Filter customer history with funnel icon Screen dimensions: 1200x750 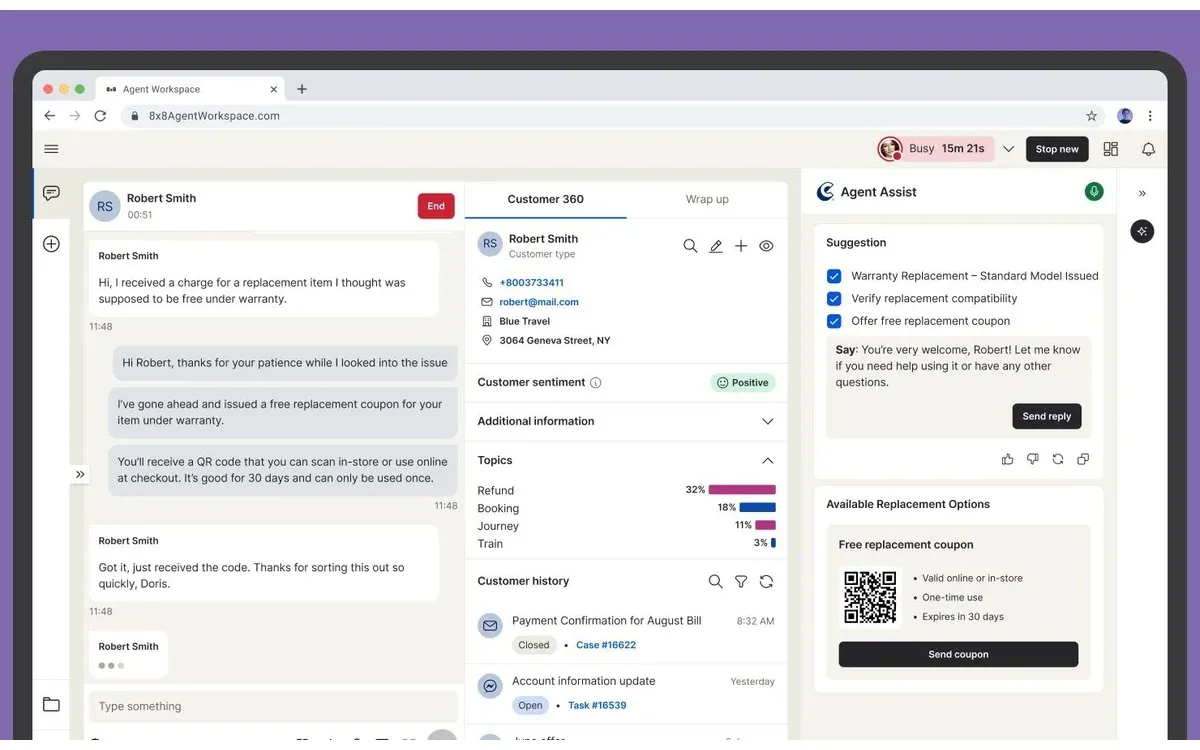coord(741,581)
